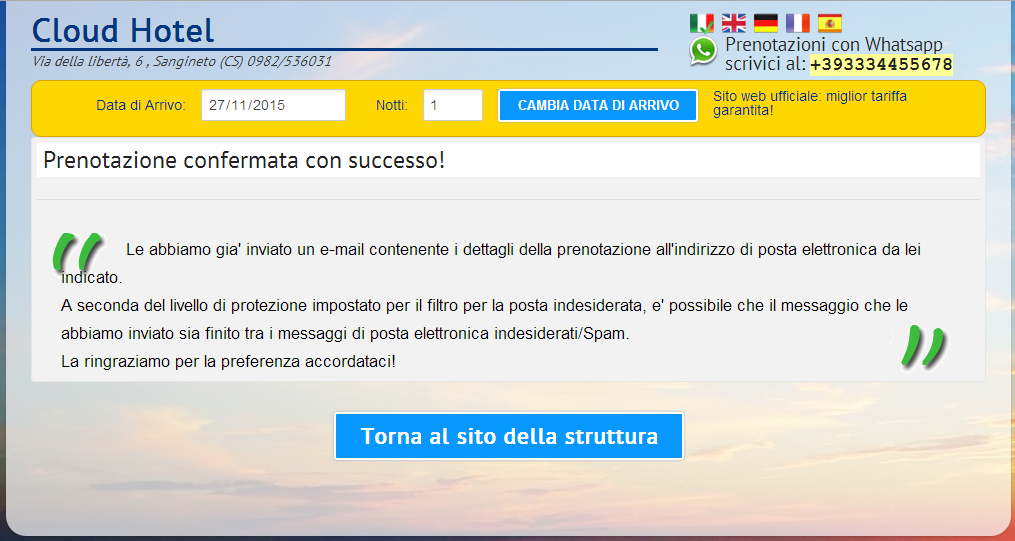
Task: Click 'La ringraziamo per la preferenza accordataci!' line
Action: [x=229, y=362]
